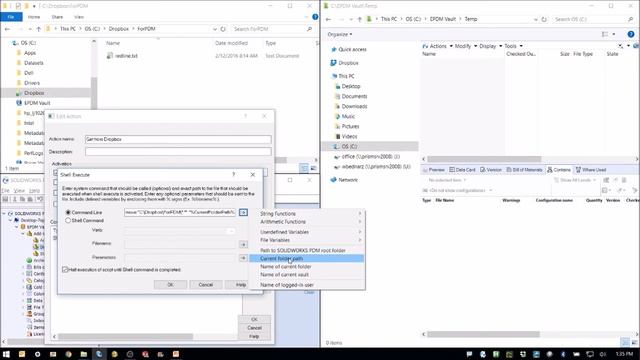Open Display dropdown in PDM vault toolbar
Viewport: 640px width, 360px height.
click(x=491, y=46)
